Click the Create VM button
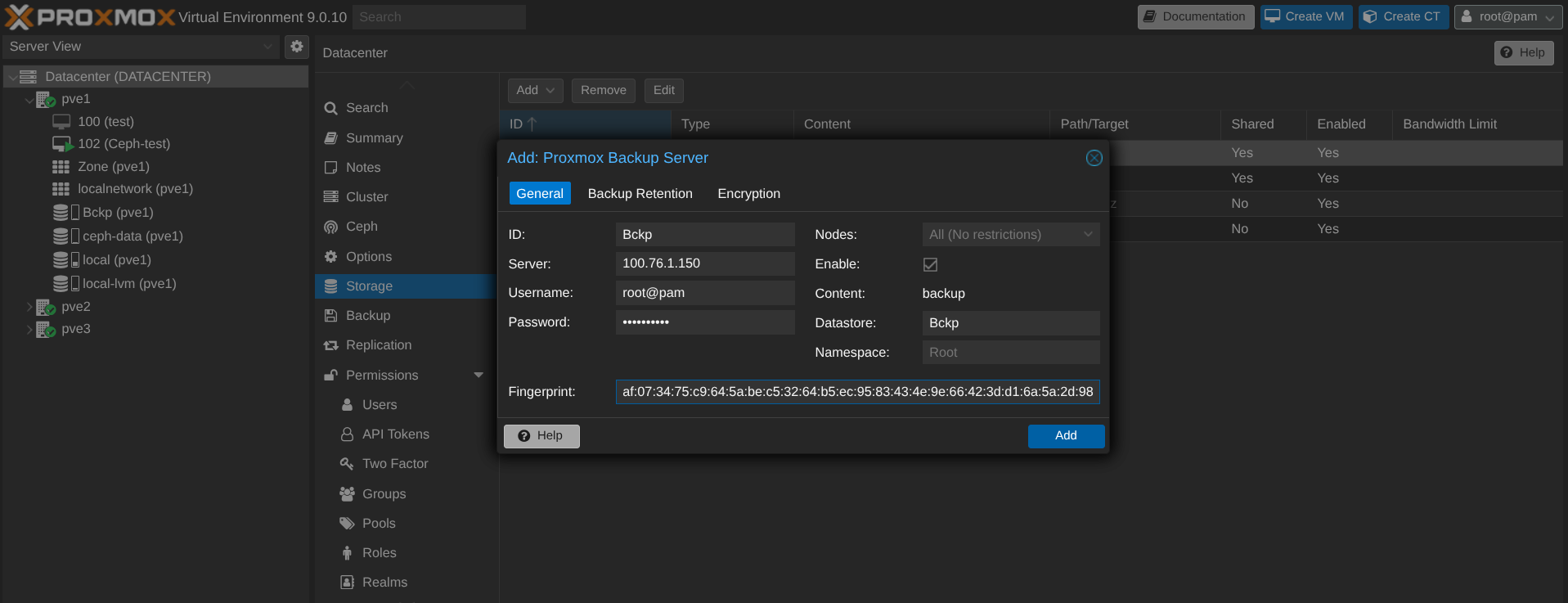The image size is (1568, 603). (1305, 16)
